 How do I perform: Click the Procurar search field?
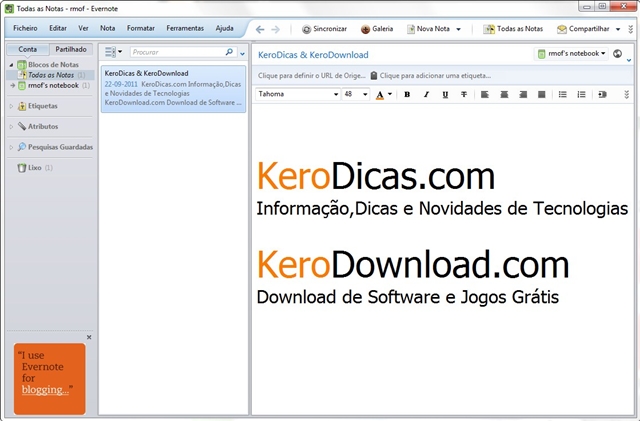pyautogui.click(x=177, y=52)
